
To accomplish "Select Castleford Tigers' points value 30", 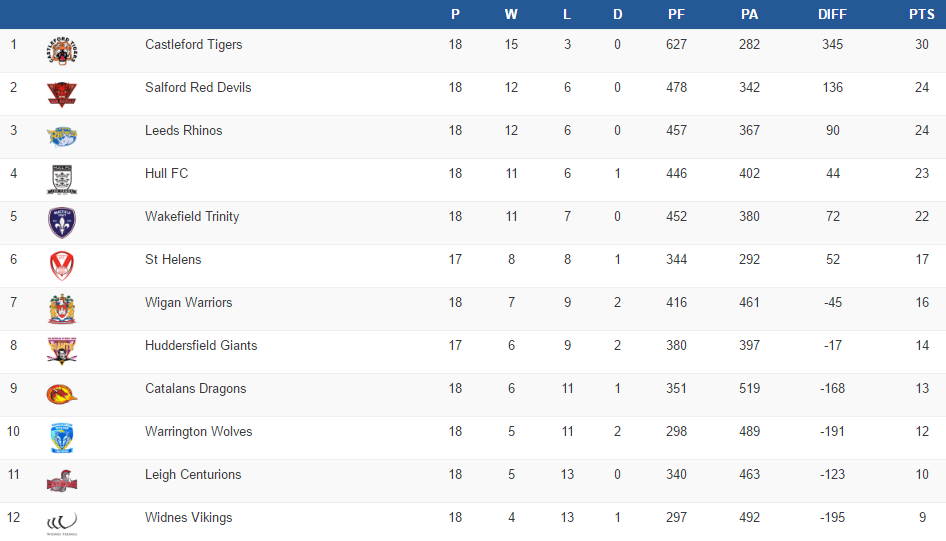I will coord(921,44).
